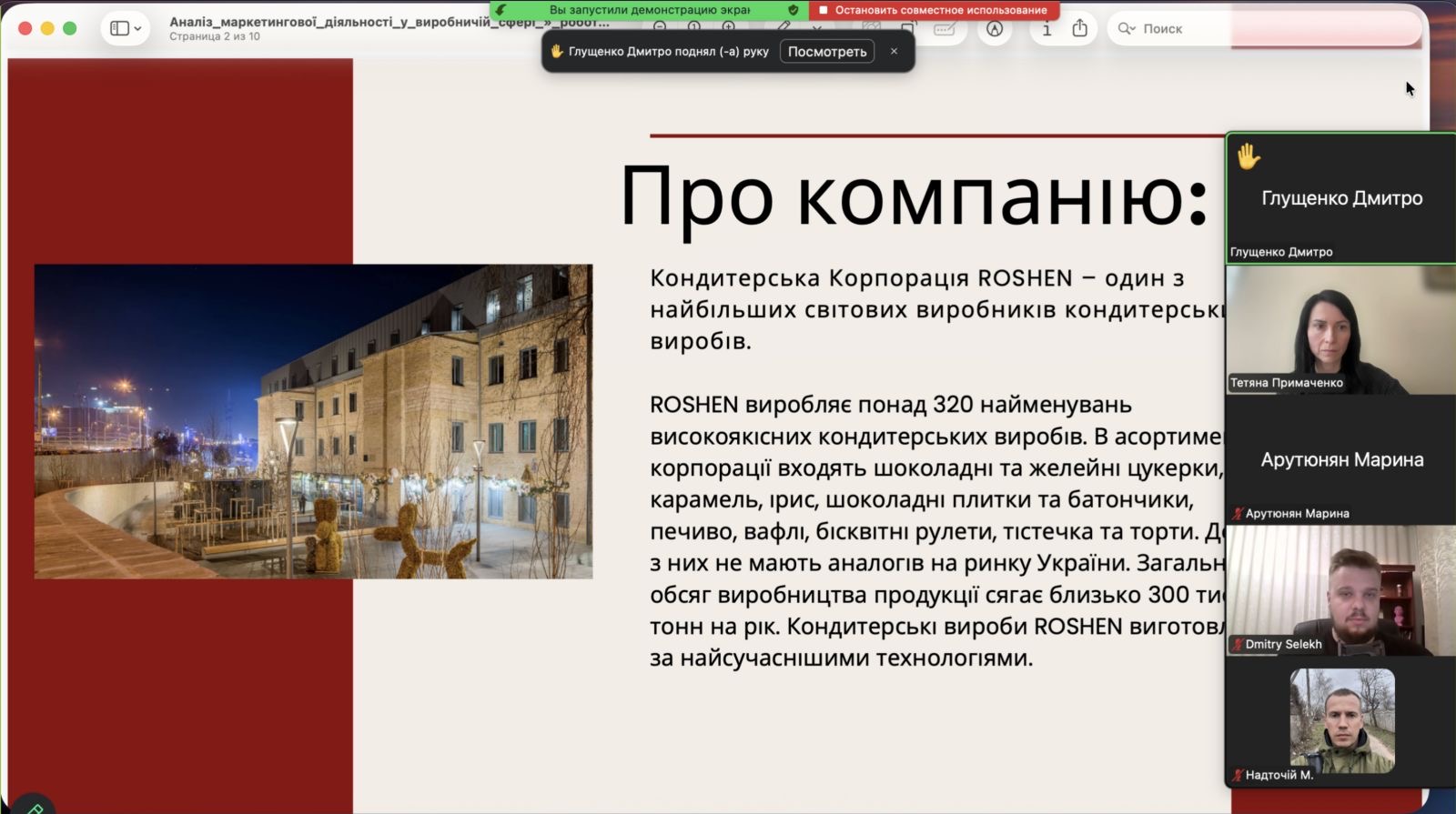Viewport: 1456px width, 814px height.
Task: Click muted mic icon by Надточій М.
Action: 1237,775
